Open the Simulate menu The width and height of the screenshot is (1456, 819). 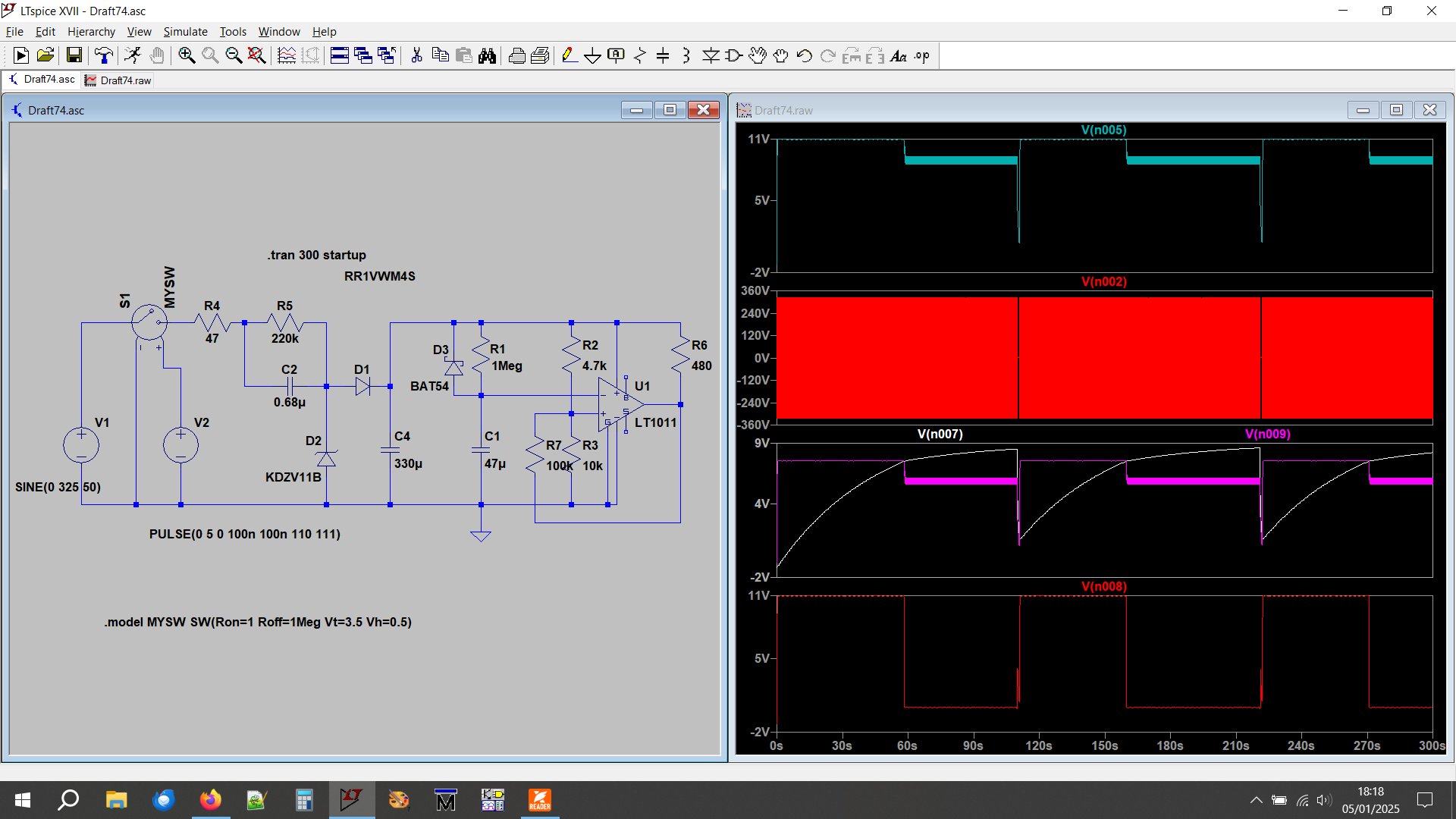(x=185, y=32)
